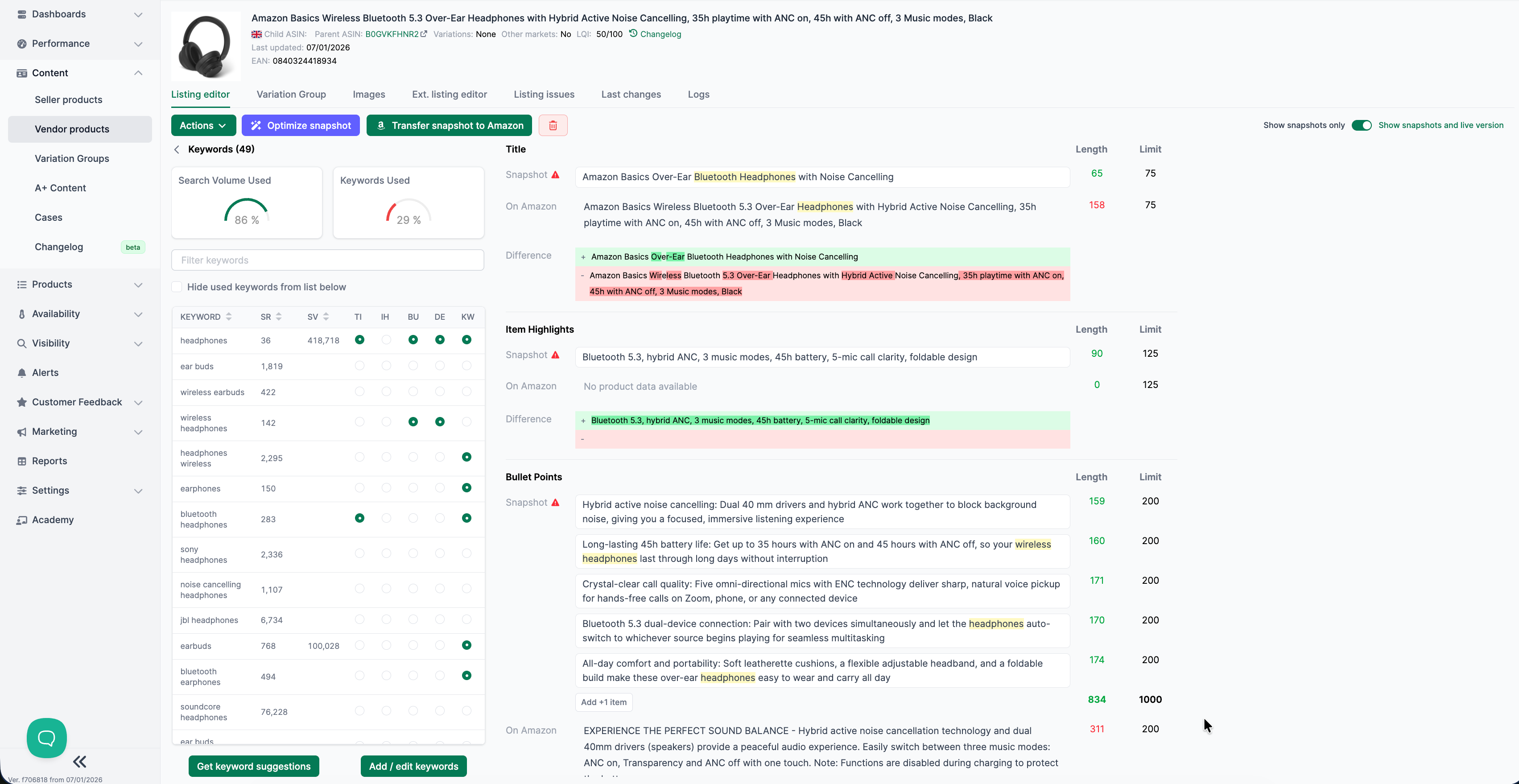Click Optimize snapshot button
This screenshot has height=784, width=1519.
pyautogui.click(x=301, y=126)
